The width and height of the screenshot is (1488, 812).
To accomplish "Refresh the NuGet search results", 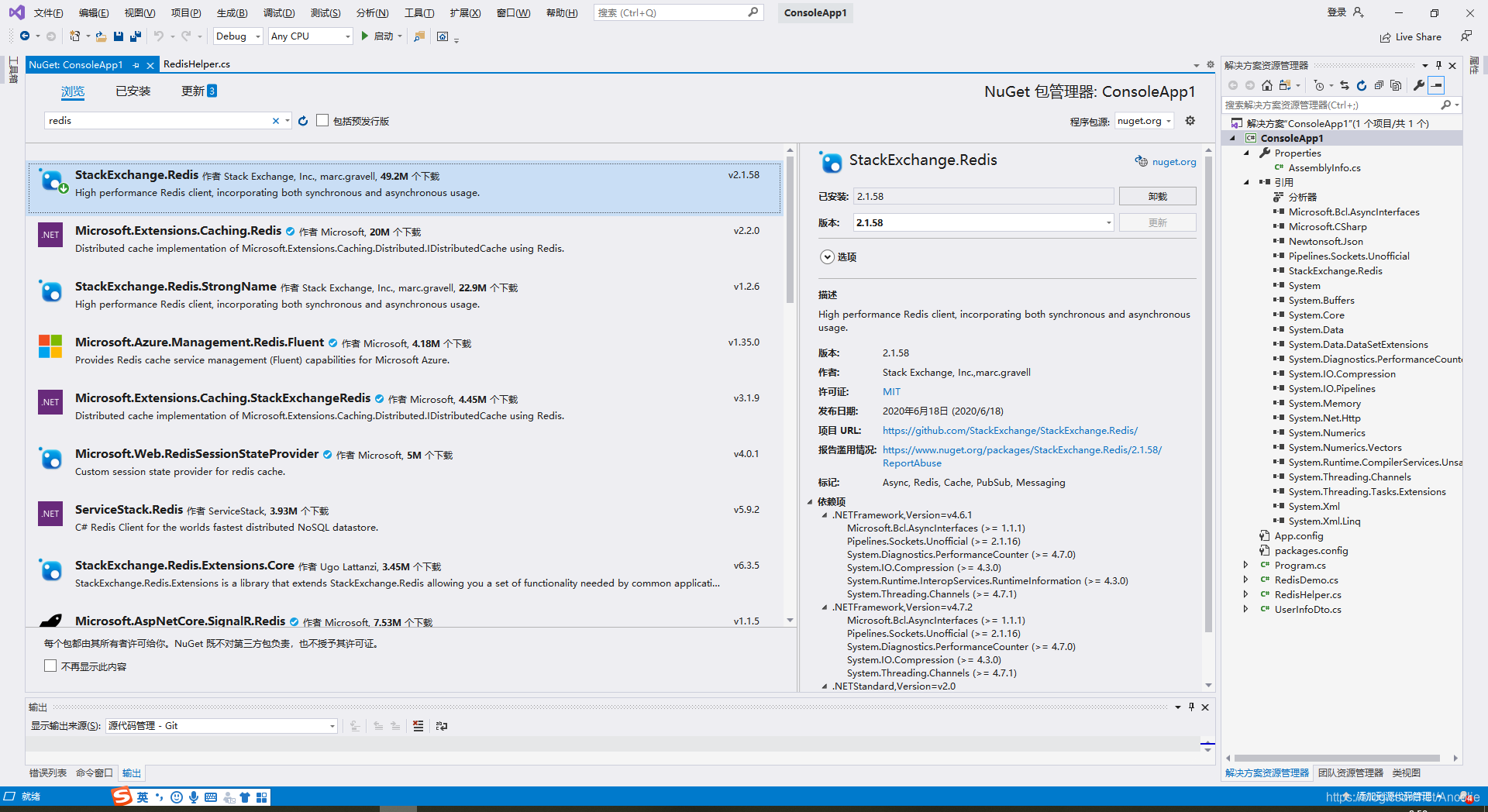I will (302, 121).
